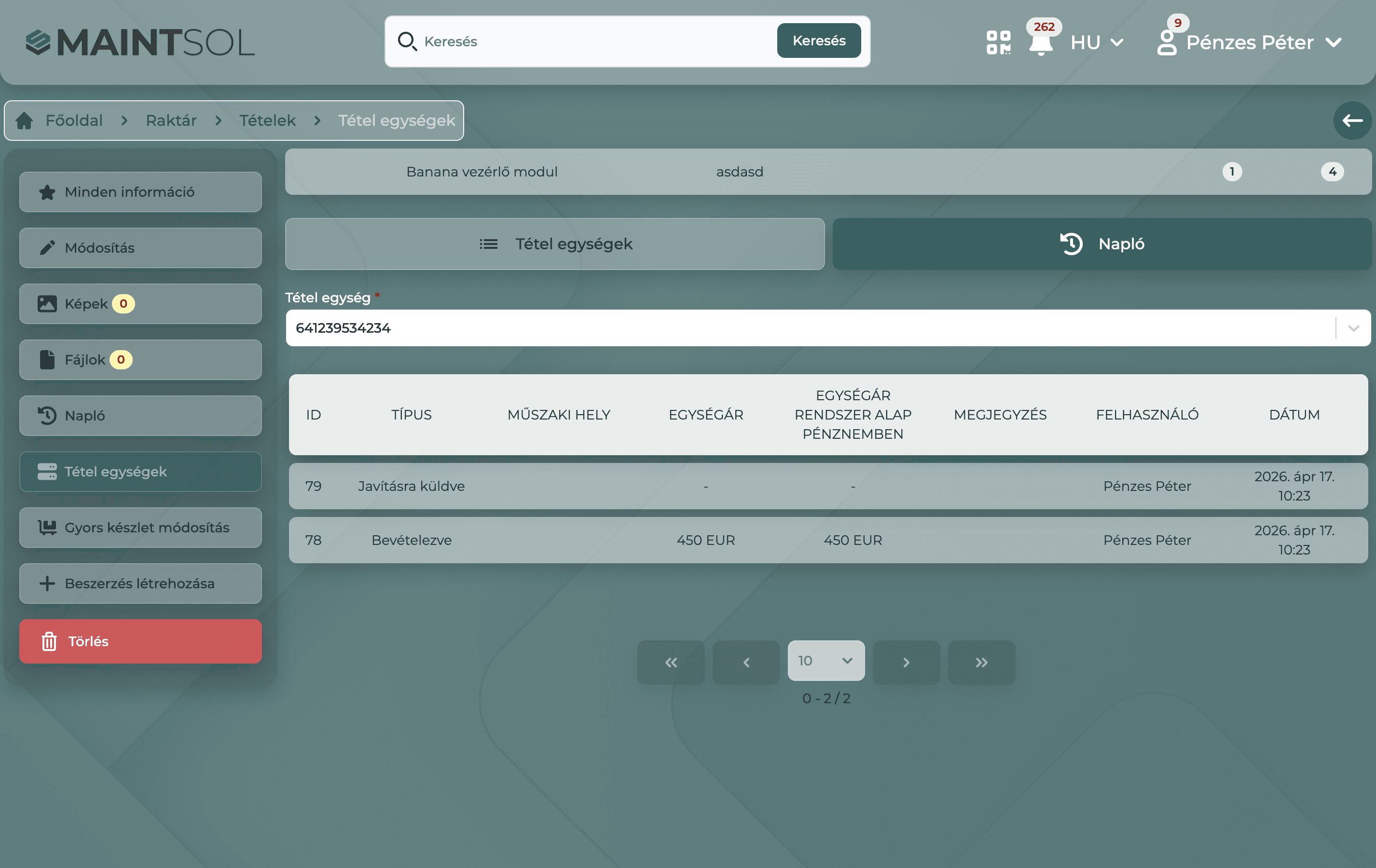
Task: Expand Pénzes Péter user menu
Action: [x=1250, y=42]
